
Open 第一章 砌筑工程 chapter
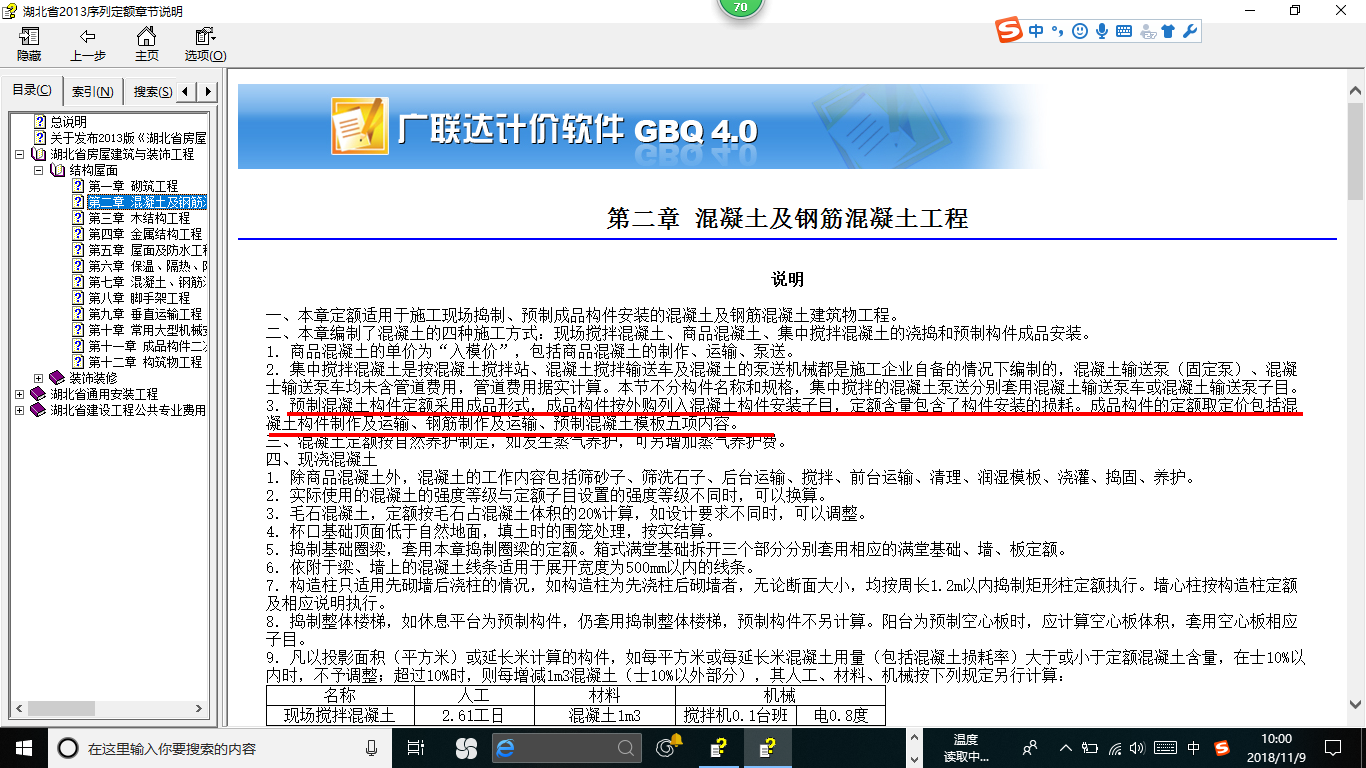click(133, 186)
